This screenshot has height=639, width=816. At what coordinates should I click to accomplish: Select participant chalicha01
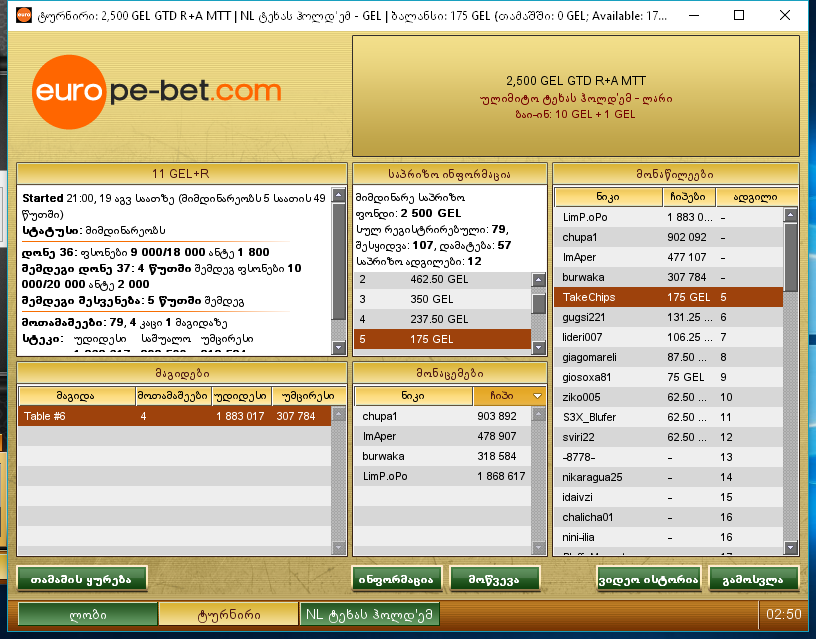point(669,517)
